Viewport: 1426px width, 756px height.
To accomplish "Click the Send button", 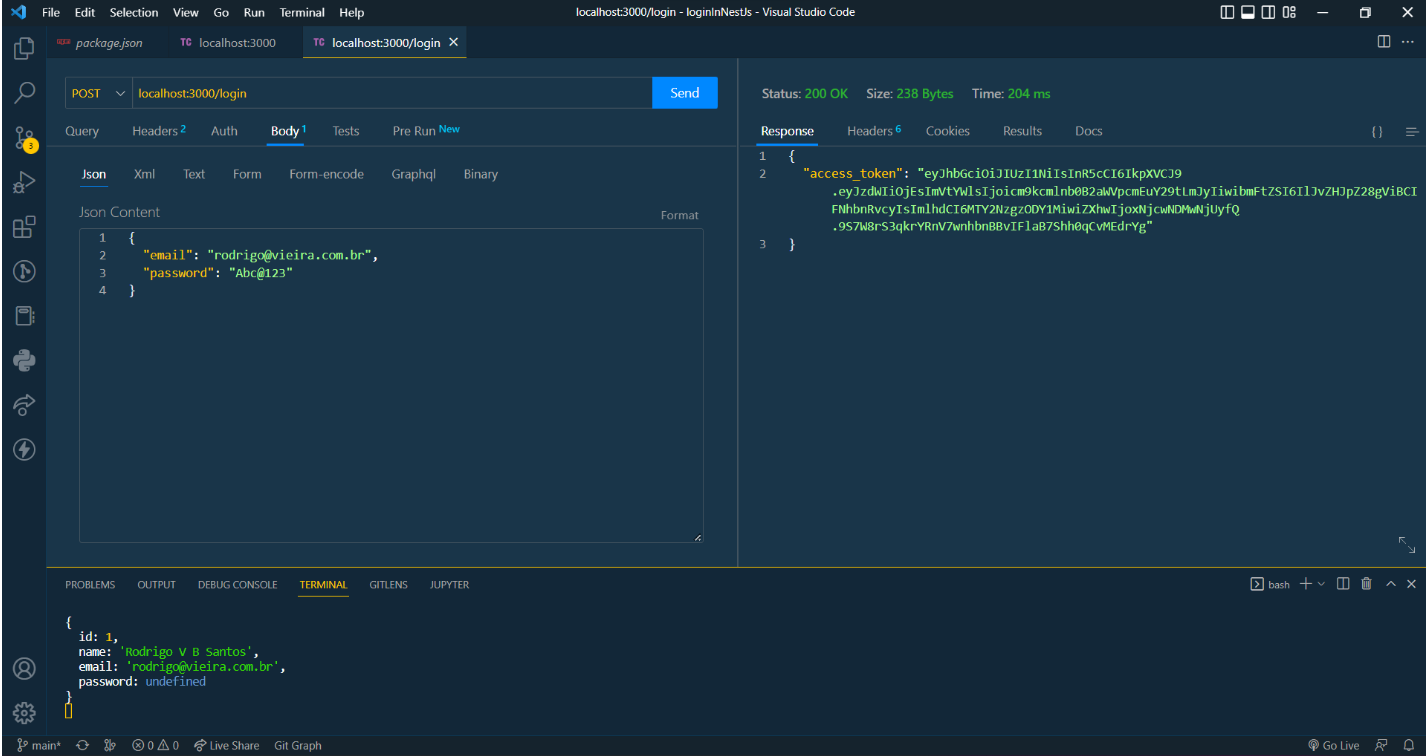I will point(684,92).
